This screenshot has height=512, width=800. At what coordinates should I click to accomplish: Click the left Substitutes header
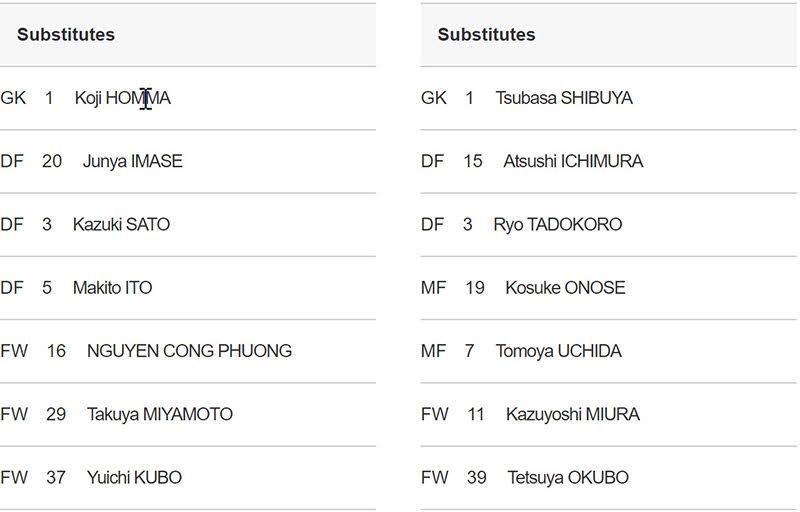pos(66,35)
